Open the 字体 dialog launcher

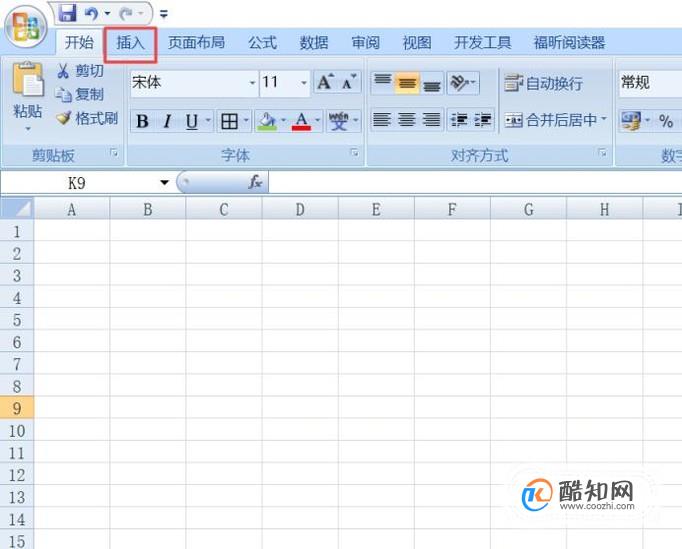pos(355,153)
